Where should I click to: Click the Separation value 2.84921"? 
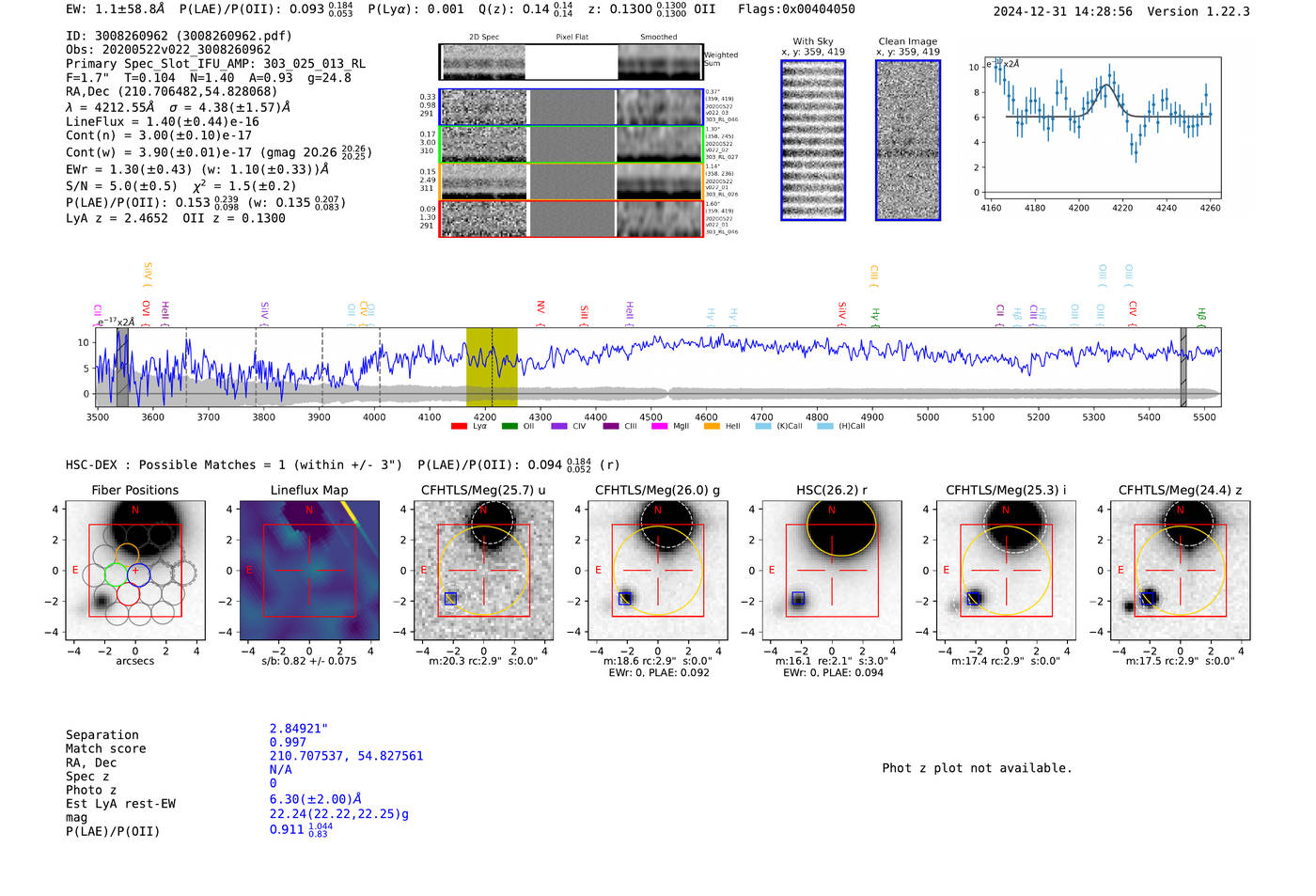coord(299,729)
